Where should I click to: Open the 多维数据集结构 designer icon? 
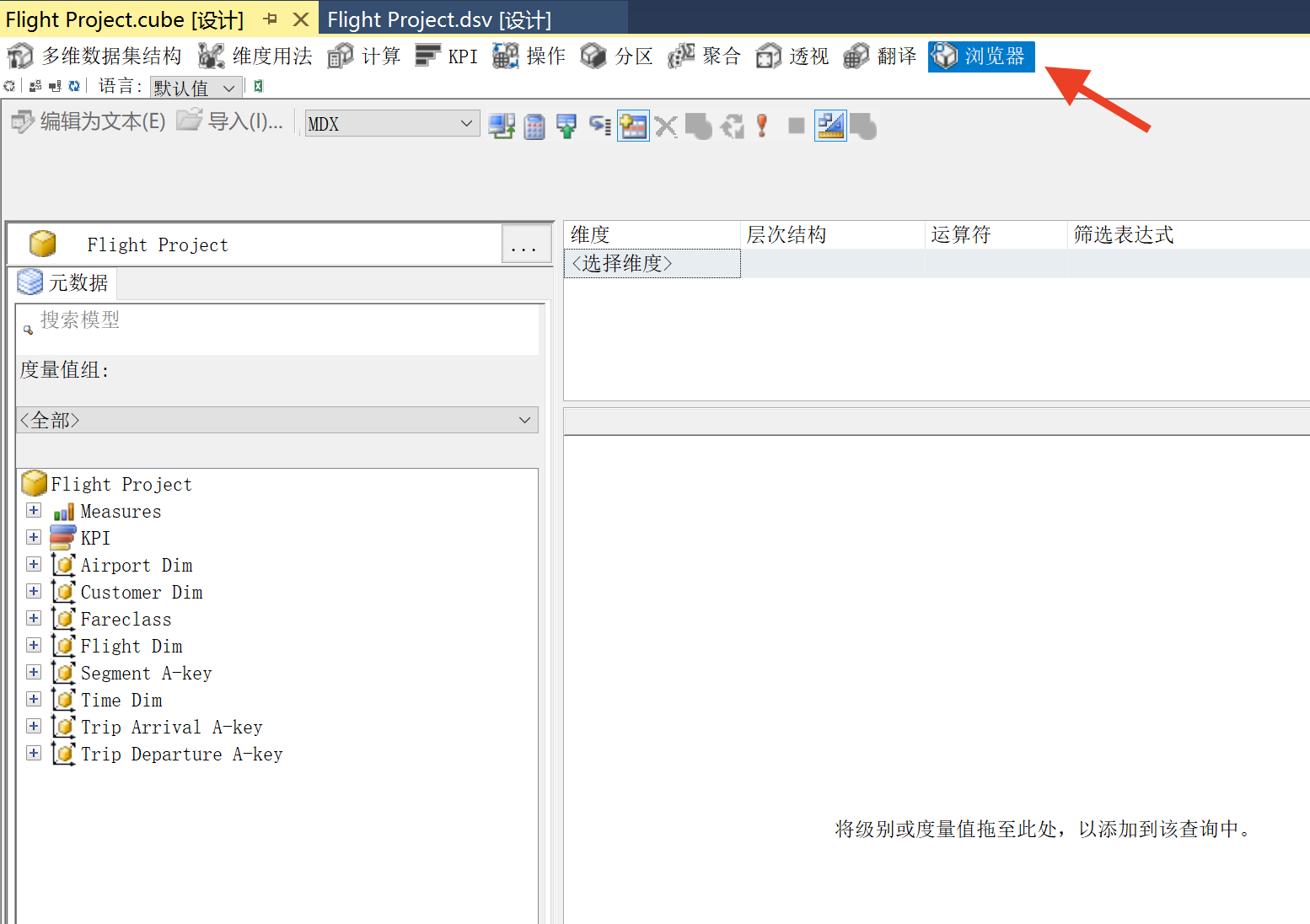click(19, 55)
